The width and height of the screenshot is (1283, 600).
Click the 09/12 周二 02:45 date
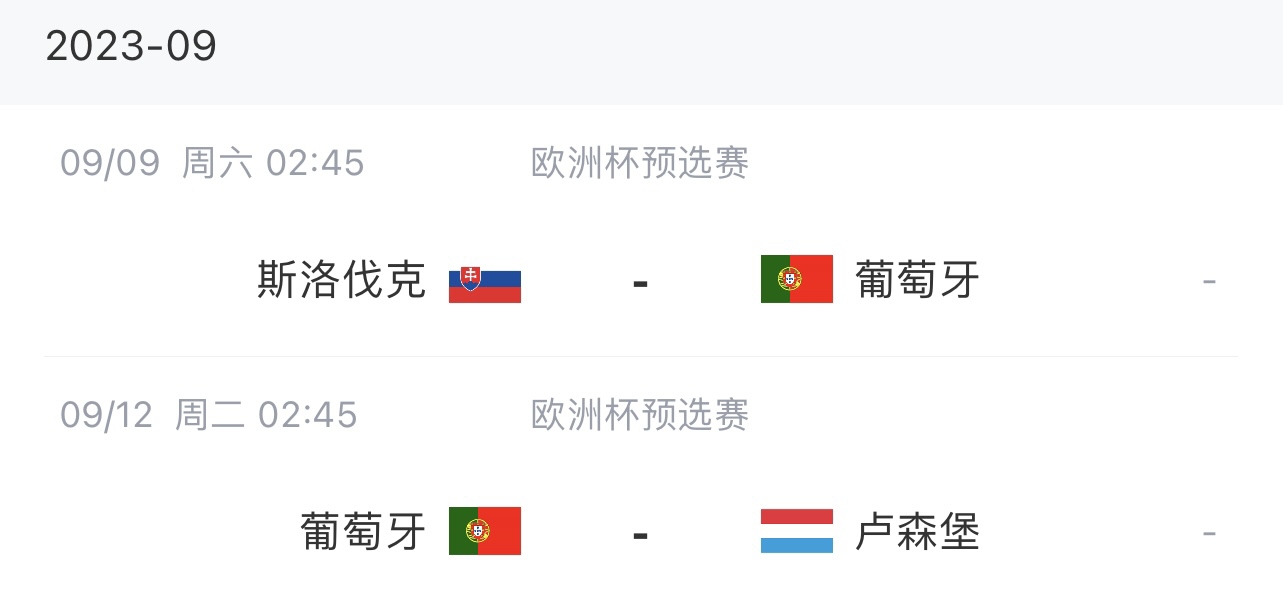[x=209, y=415]
